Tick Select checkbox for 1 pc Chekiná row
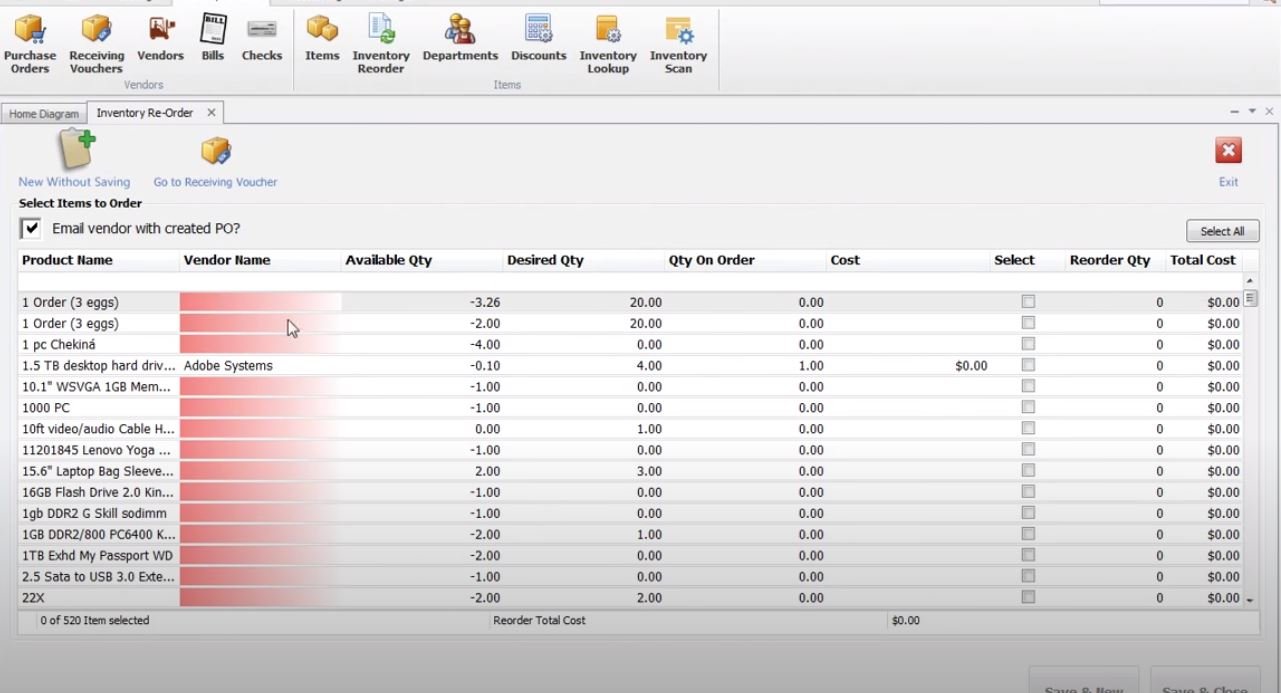Image resolution: width=1281 pixels, height=693 pixels. pyautogui.click(x=1028, y=344)
